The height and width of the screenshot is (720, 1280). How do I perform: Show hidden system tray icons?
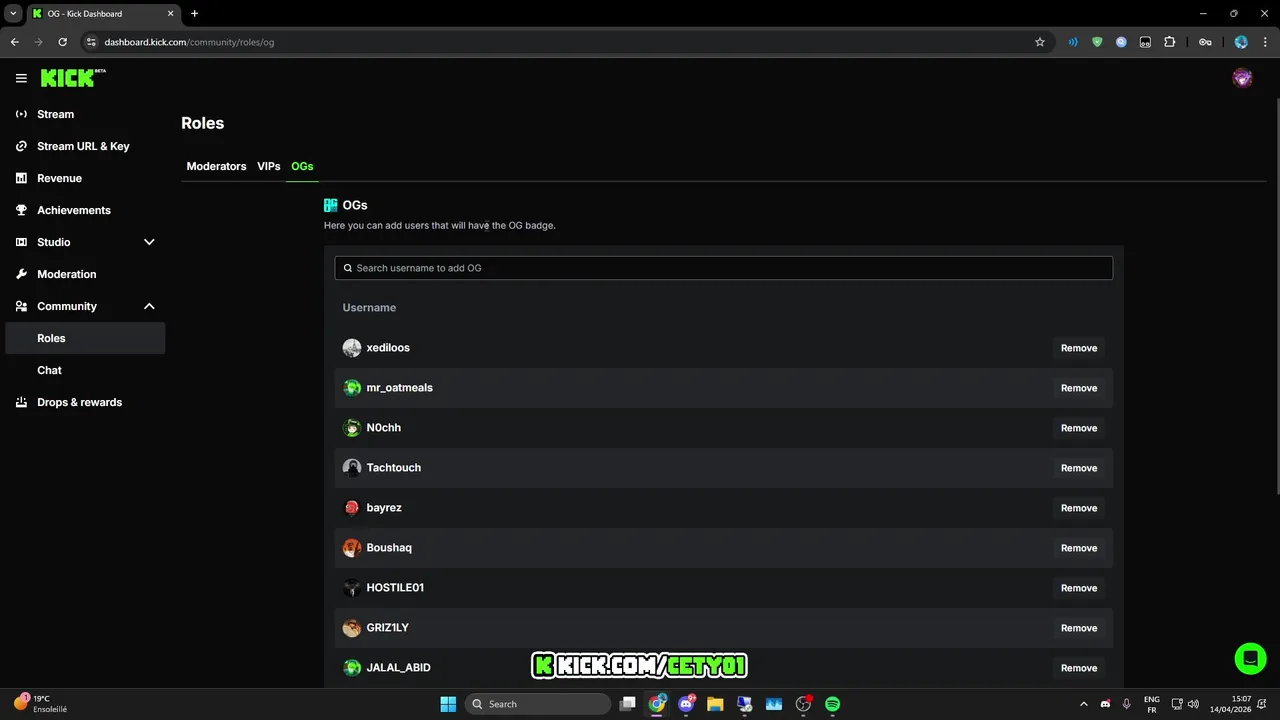1084,704
